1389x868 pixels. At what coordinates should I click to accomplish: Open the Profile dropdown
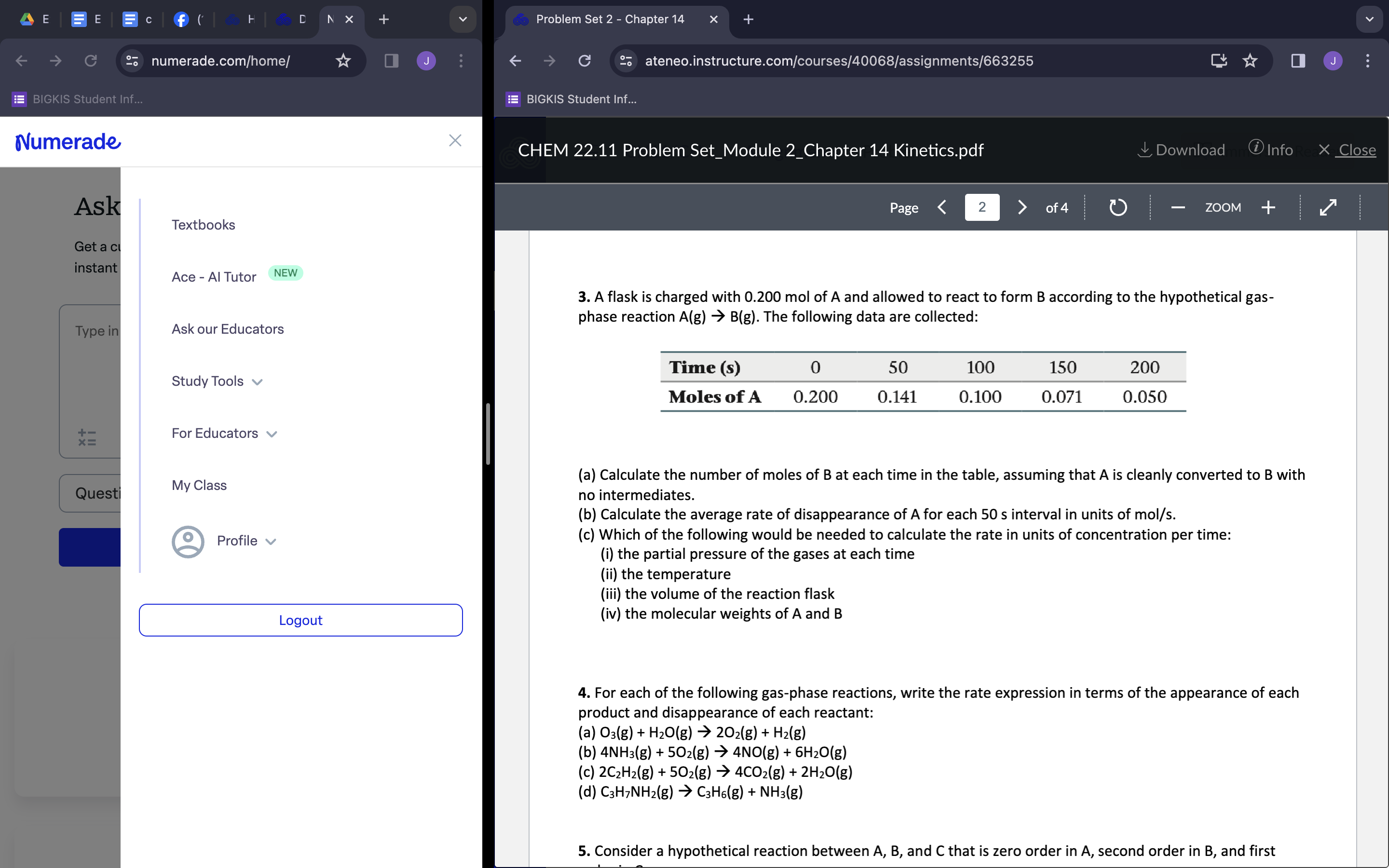(x=247, y=540)
